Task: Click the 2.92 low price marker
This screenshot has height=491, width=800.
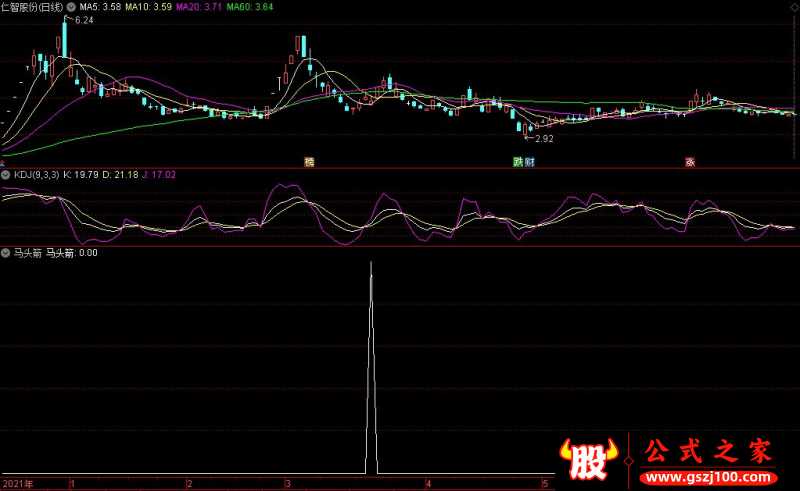Action: [543, 139]
